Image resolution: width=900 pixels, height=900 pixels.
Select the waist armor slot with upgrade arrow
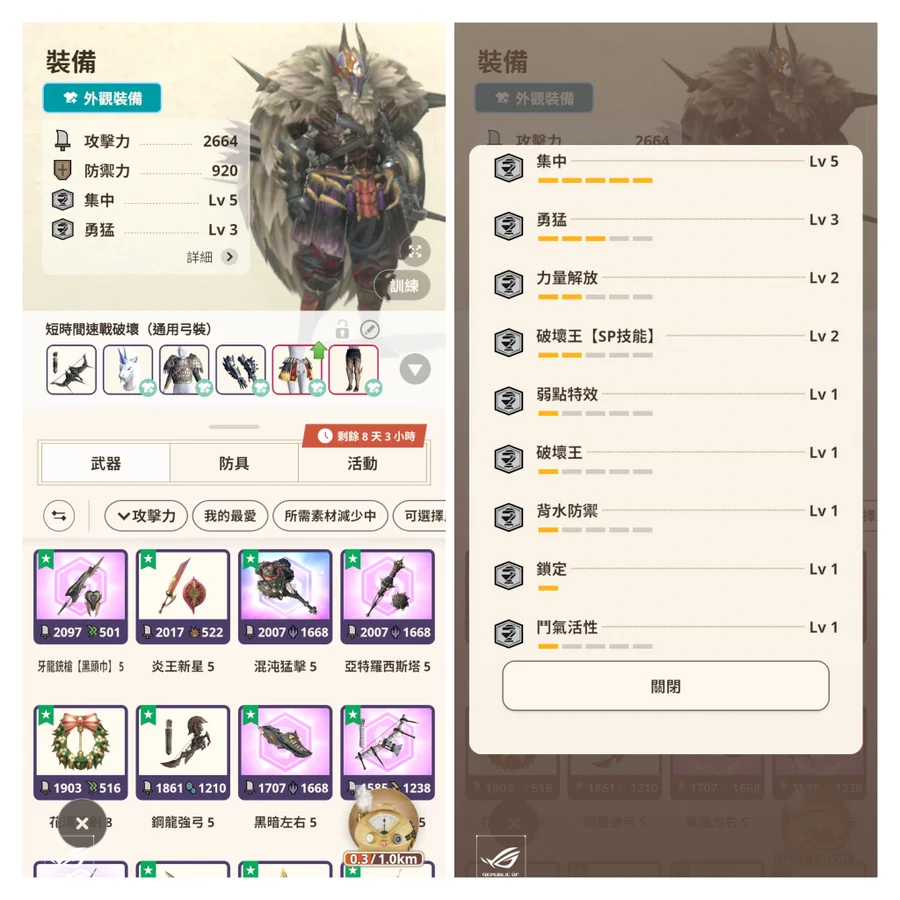tap(297, 370)
